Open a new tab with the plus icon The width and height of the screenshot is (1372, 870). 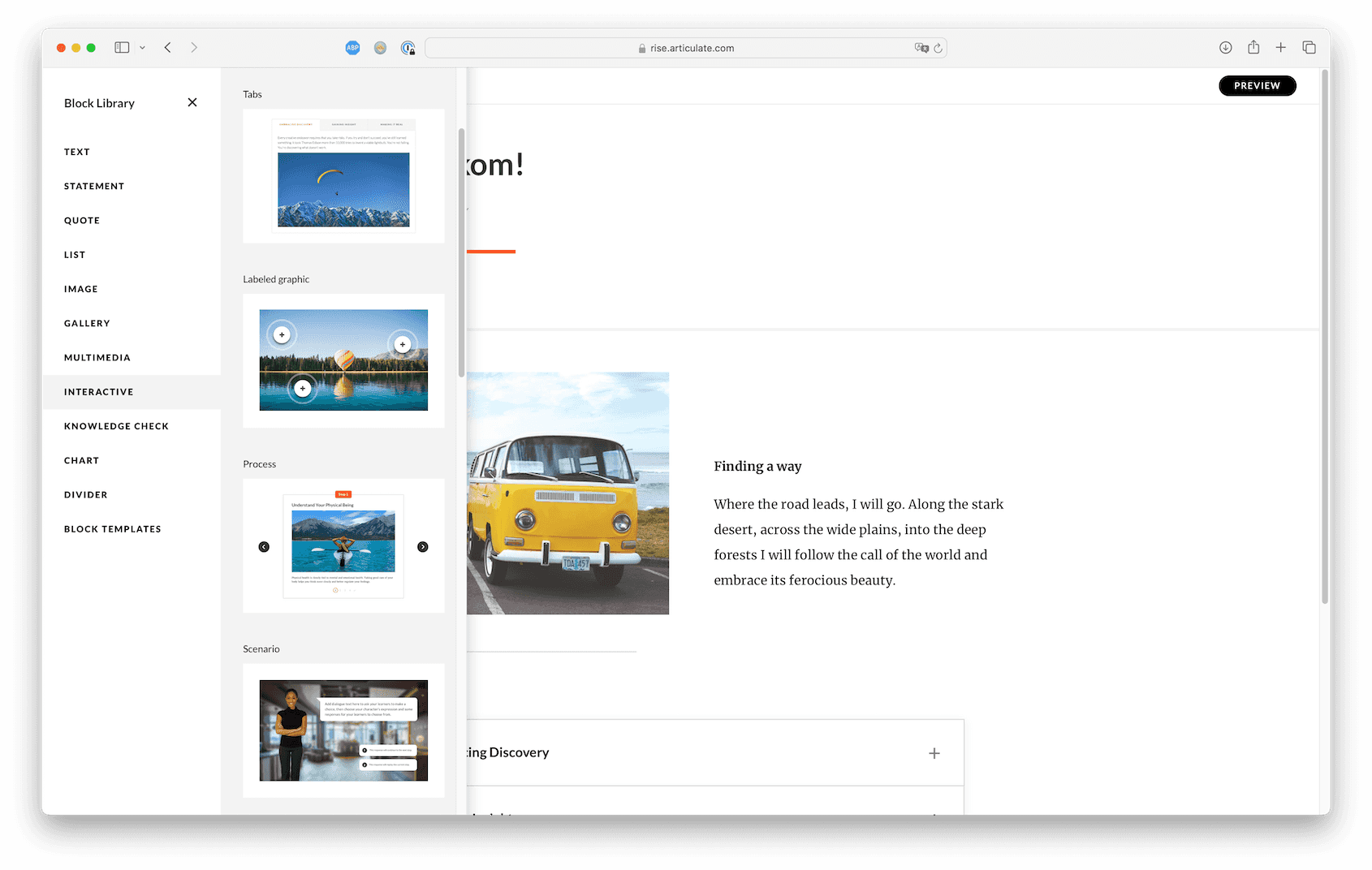1281,47
